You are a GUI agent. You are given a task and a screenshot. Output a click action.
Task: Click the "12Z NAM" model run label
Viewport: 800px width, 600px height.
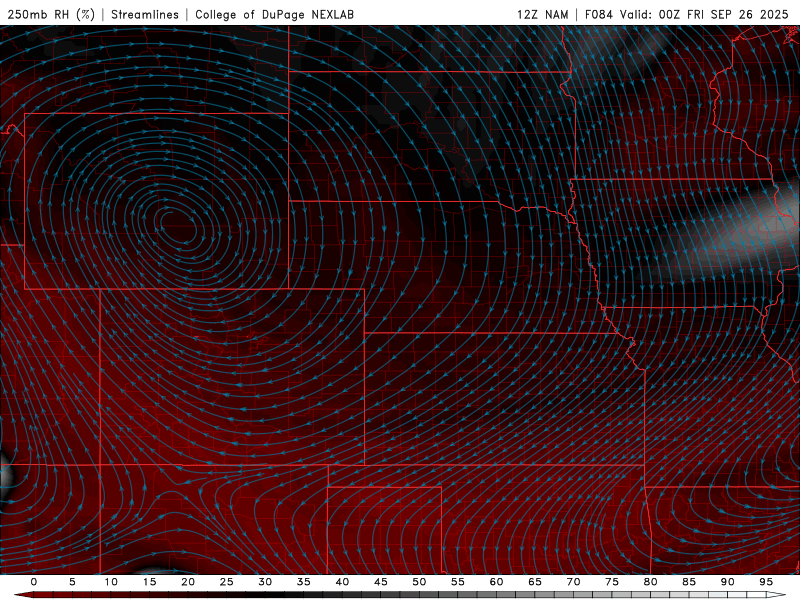[x=543, y=14]
